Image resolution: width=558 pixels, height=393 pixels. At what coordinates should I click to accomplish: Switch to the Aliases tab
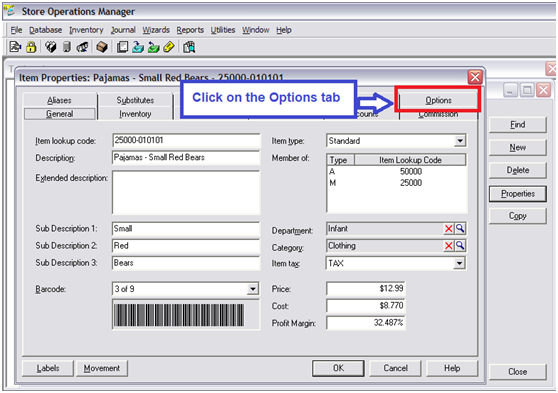coord(59,100)
